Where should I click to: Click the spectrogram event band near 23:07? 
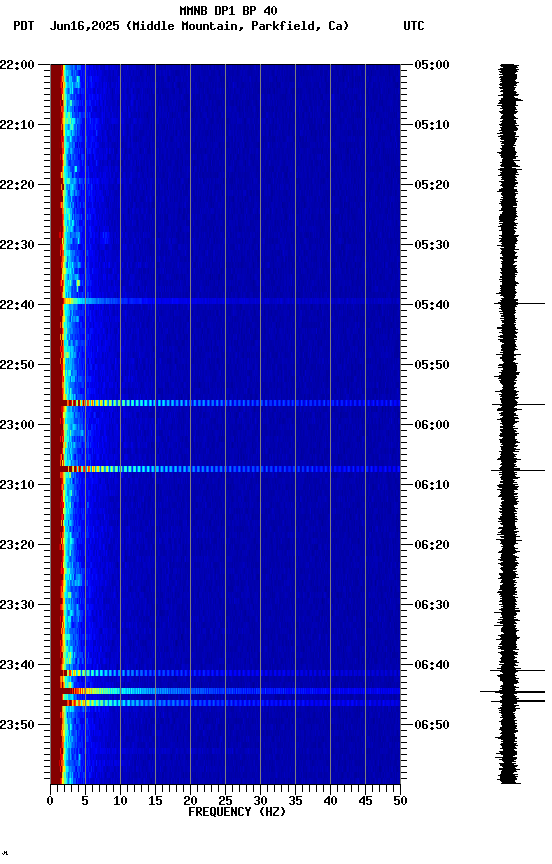pos(225,469)
